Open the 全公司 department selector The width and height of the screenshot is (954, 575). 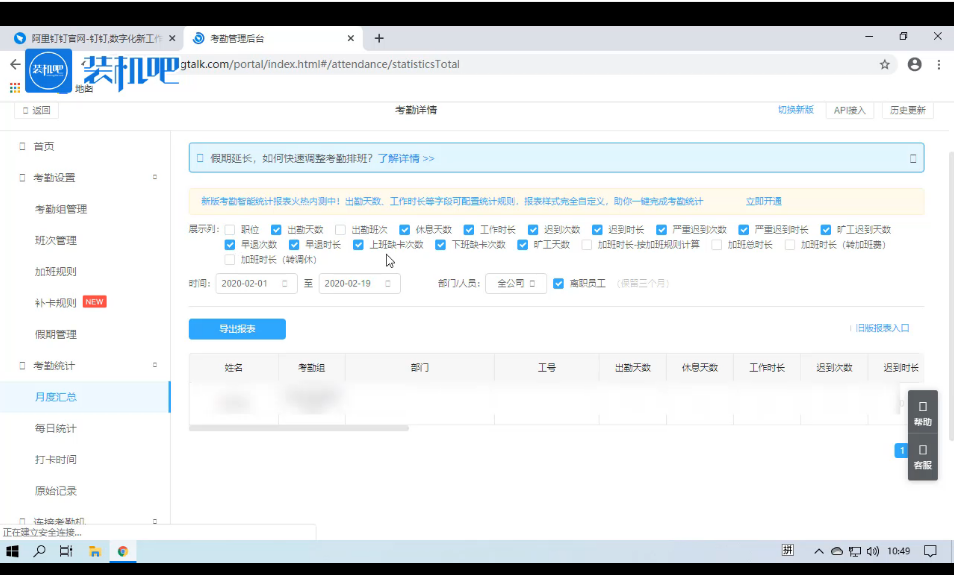coord(515,284)
